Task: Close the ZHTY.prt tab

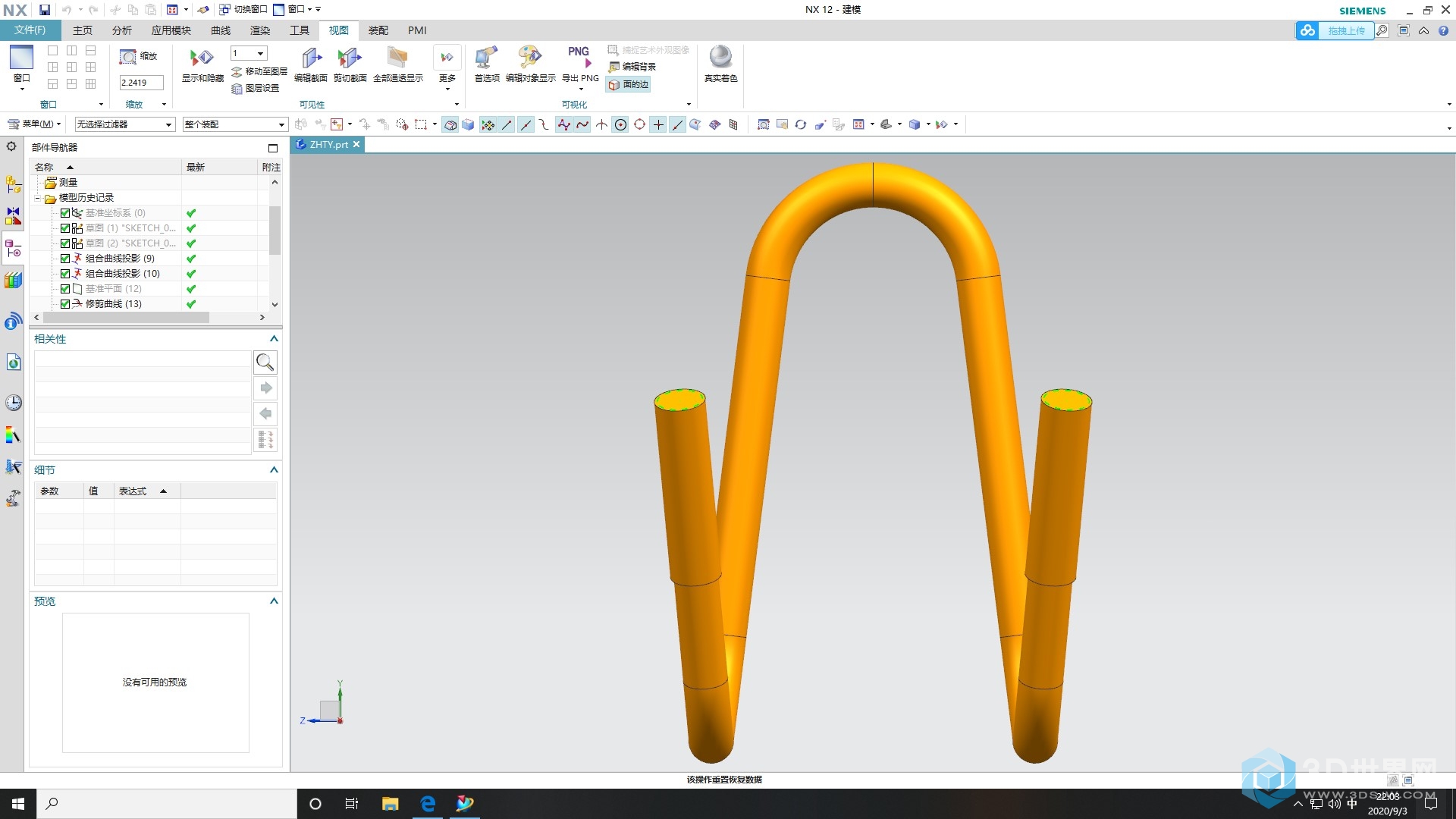Action: tap(356, 144)
